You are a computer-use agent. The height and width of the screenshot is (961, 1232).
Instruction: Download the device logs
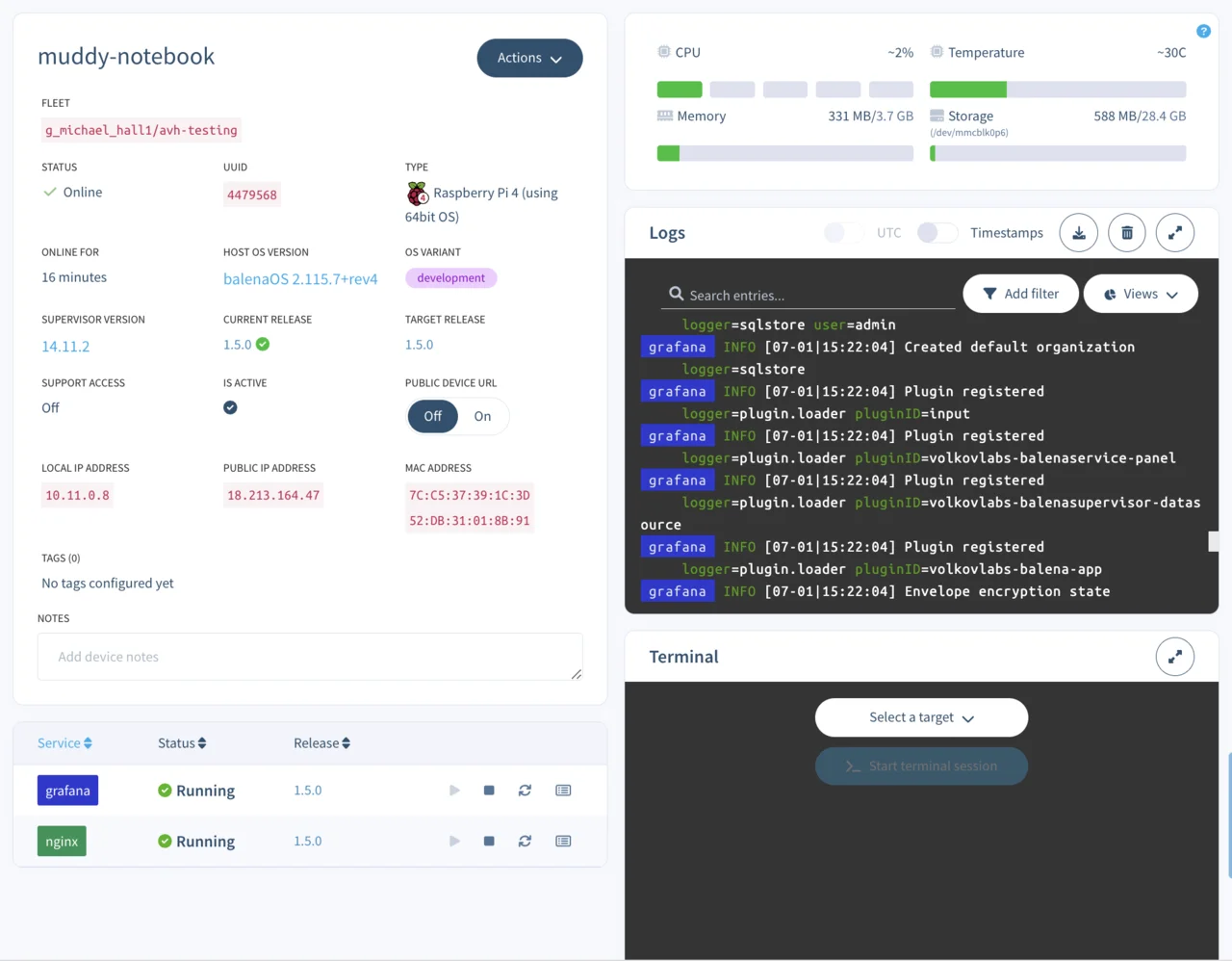click(1078, 233)
